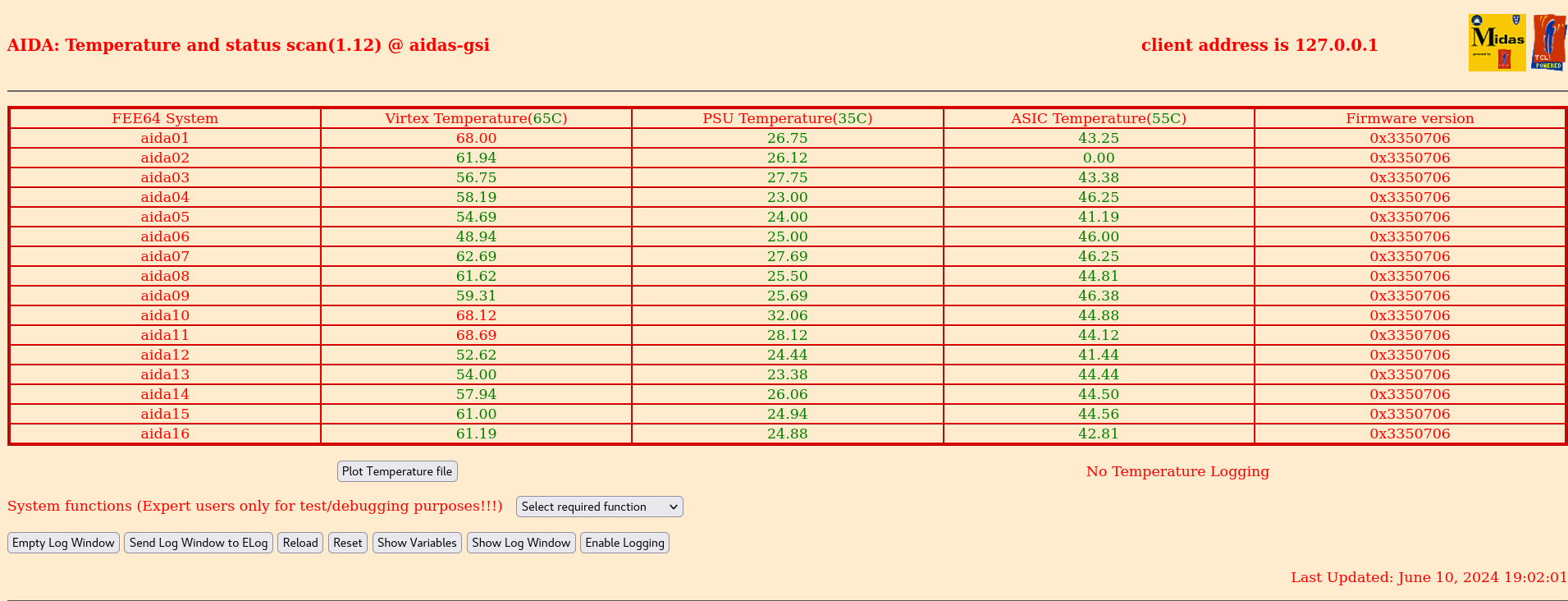Viewport: 1568px width, 601px height.
Task: Click the aida12 row label
Action: pyautogui.click(x=165, y=355)
